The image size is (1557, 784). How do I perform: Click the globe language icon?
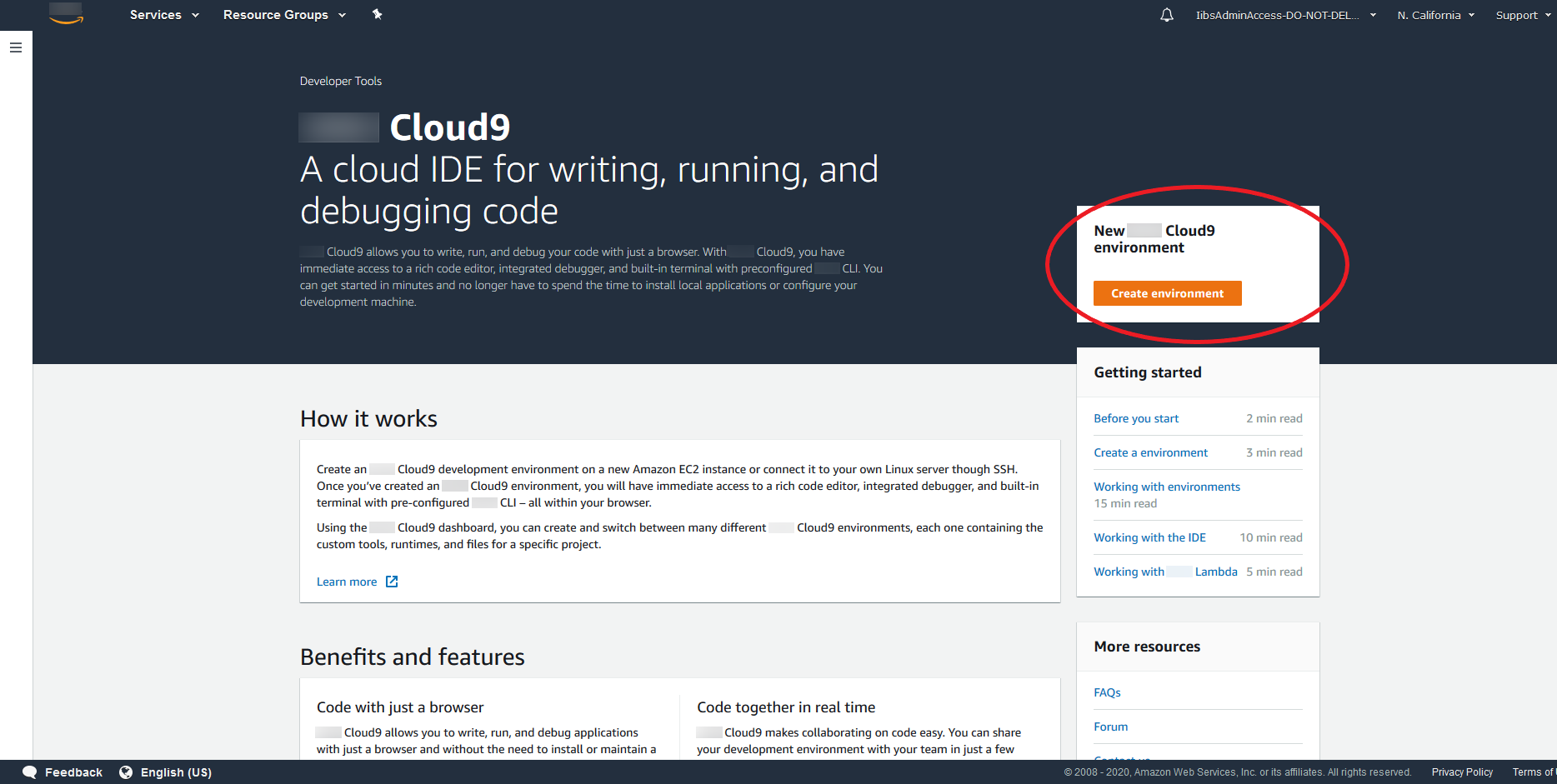point(126,772)
